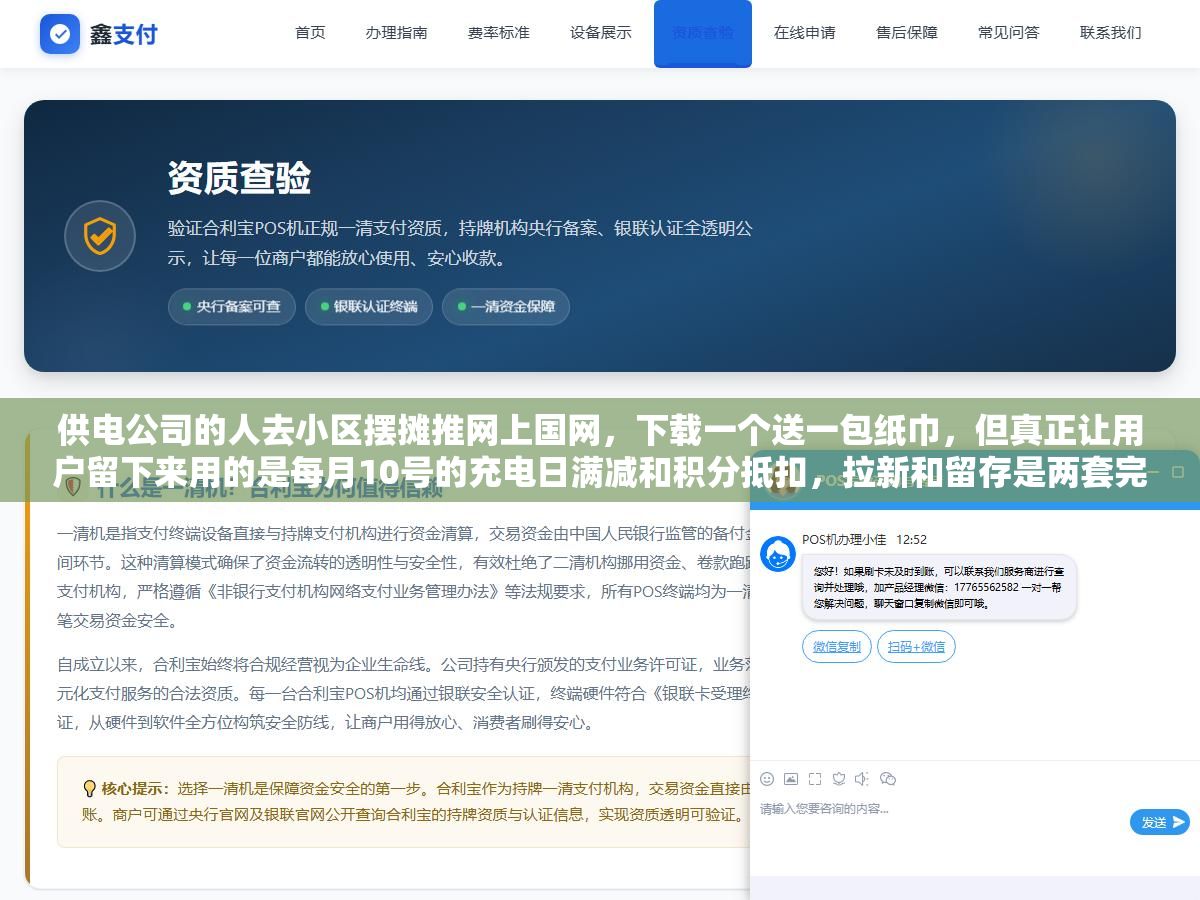The height and width of the screenshot is (900, 1200).
Task: Click the 鑫支付 logo checkmark icon
Action: pos(60,34)
